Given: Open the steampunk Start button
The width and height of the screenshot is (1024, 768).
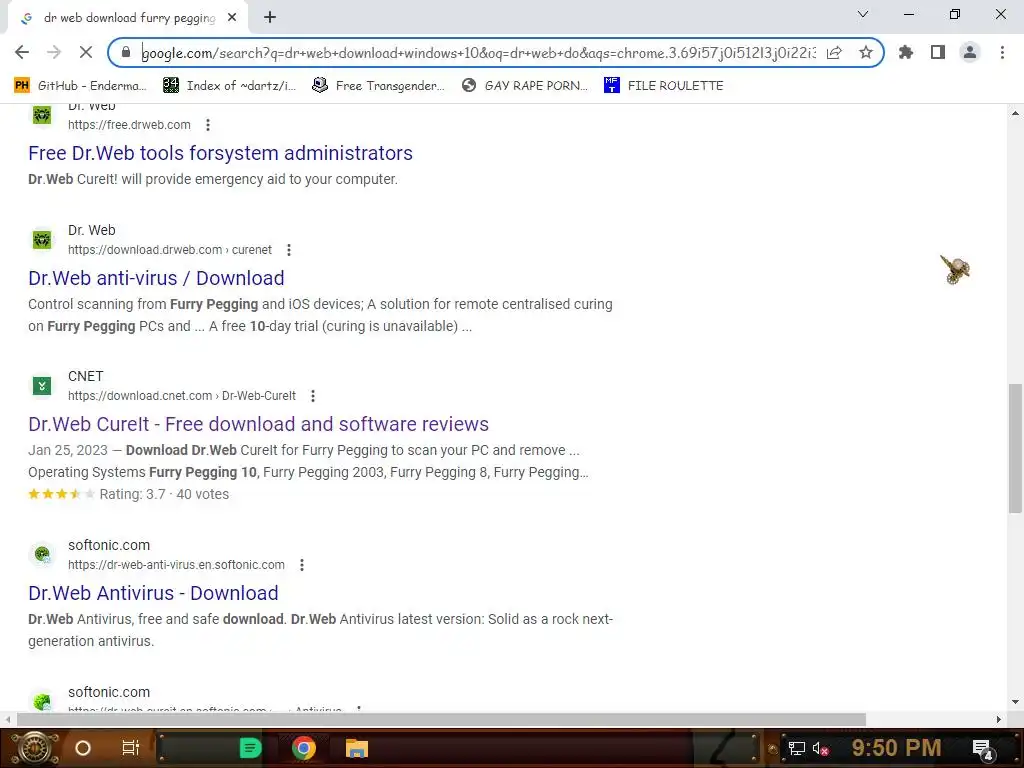Looking at the screenshot, I should 34,748.
